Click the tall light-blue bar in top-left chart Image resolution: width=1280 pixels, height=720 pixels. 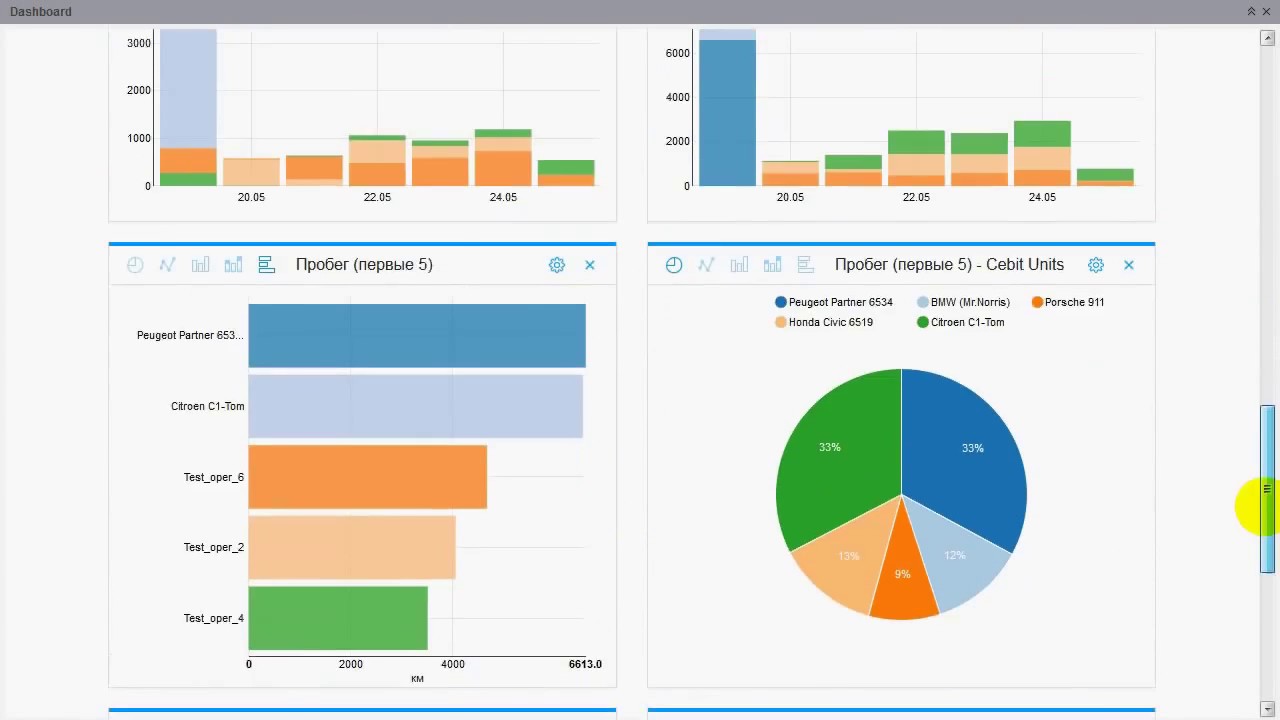pos(188,89)
